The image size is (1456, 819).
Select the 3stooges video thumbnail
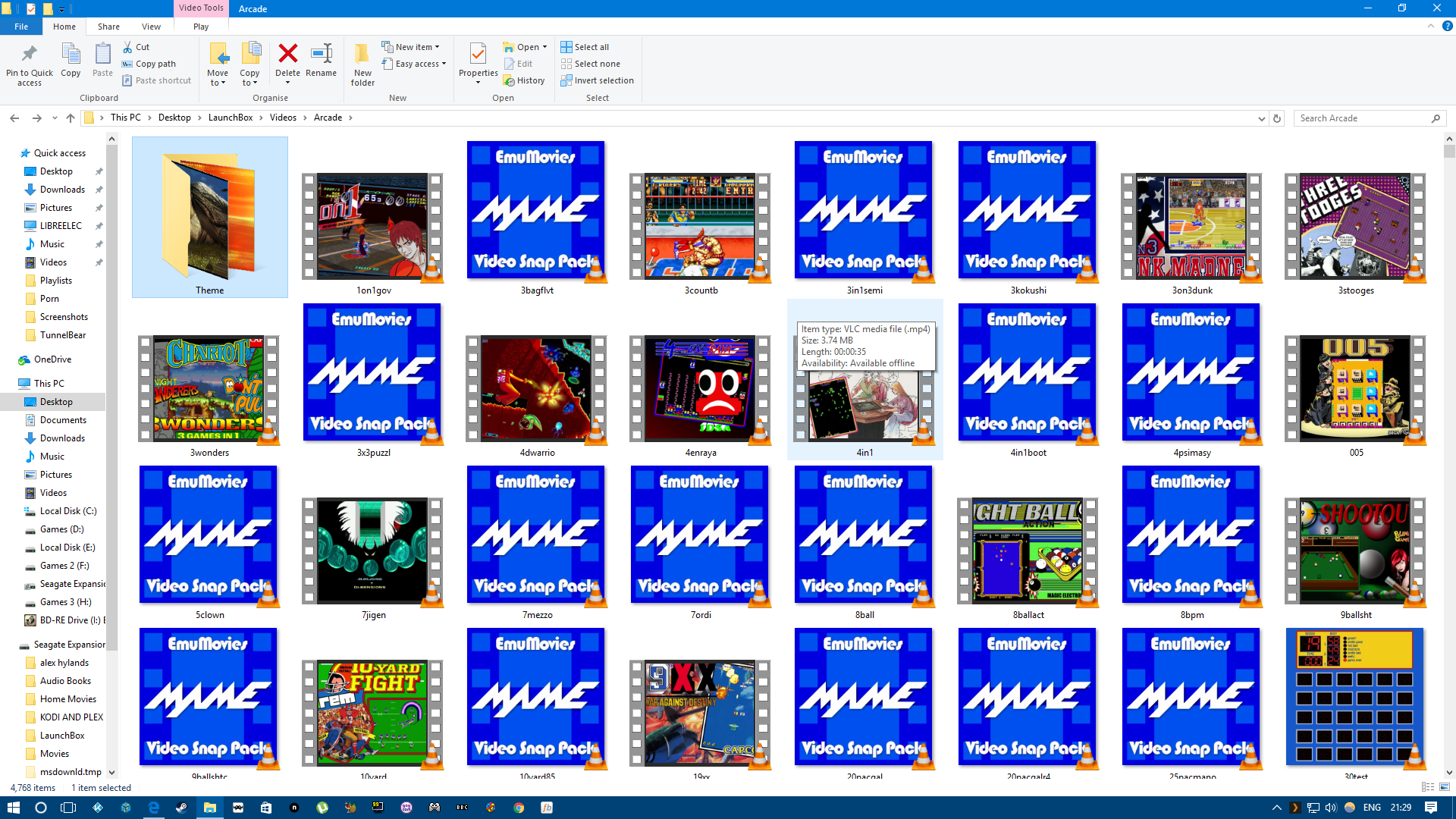[x=1355, y=227]
